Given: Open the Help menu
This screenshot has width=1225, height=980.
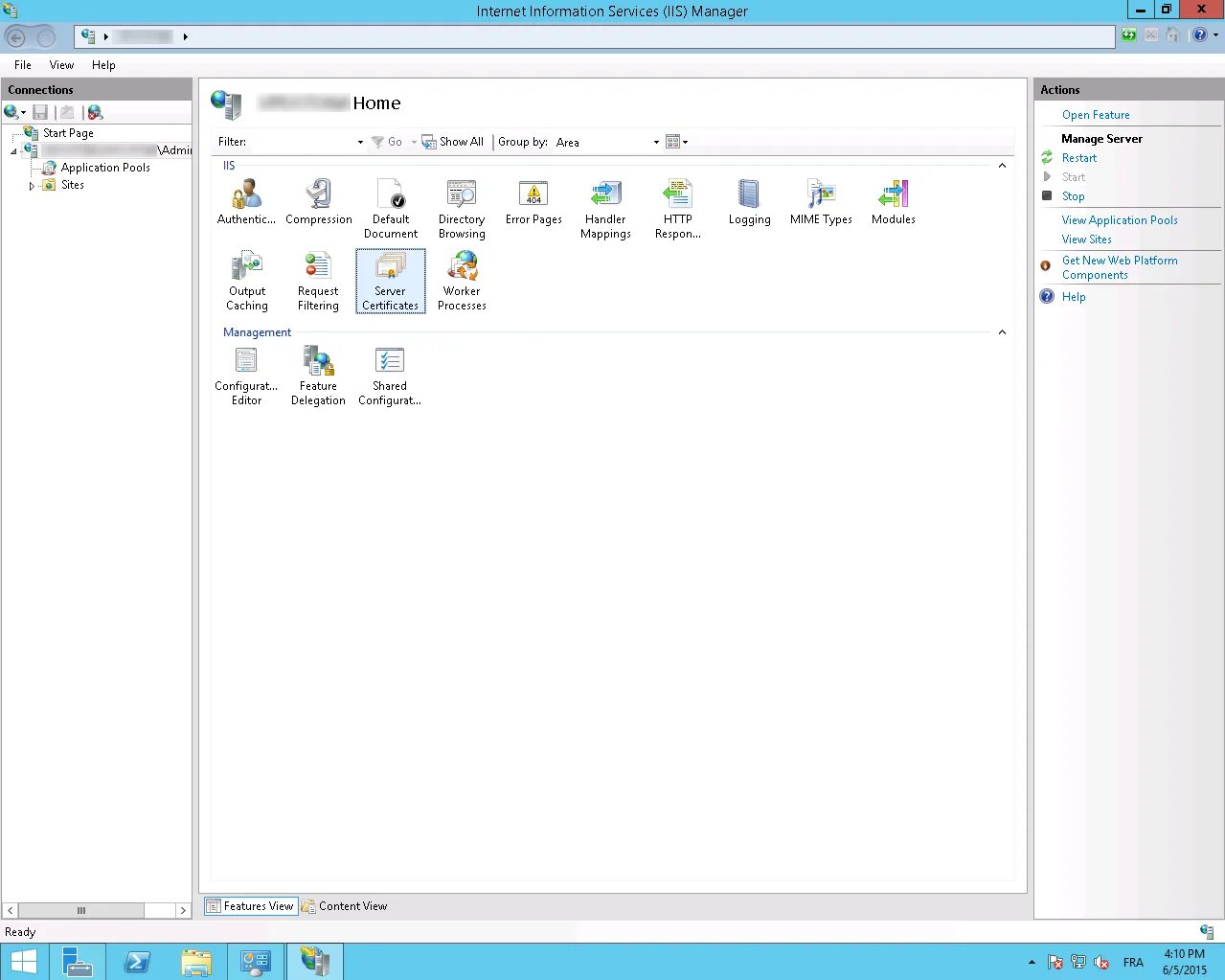Looking at the screenshot, I should (x=103, y=65).
